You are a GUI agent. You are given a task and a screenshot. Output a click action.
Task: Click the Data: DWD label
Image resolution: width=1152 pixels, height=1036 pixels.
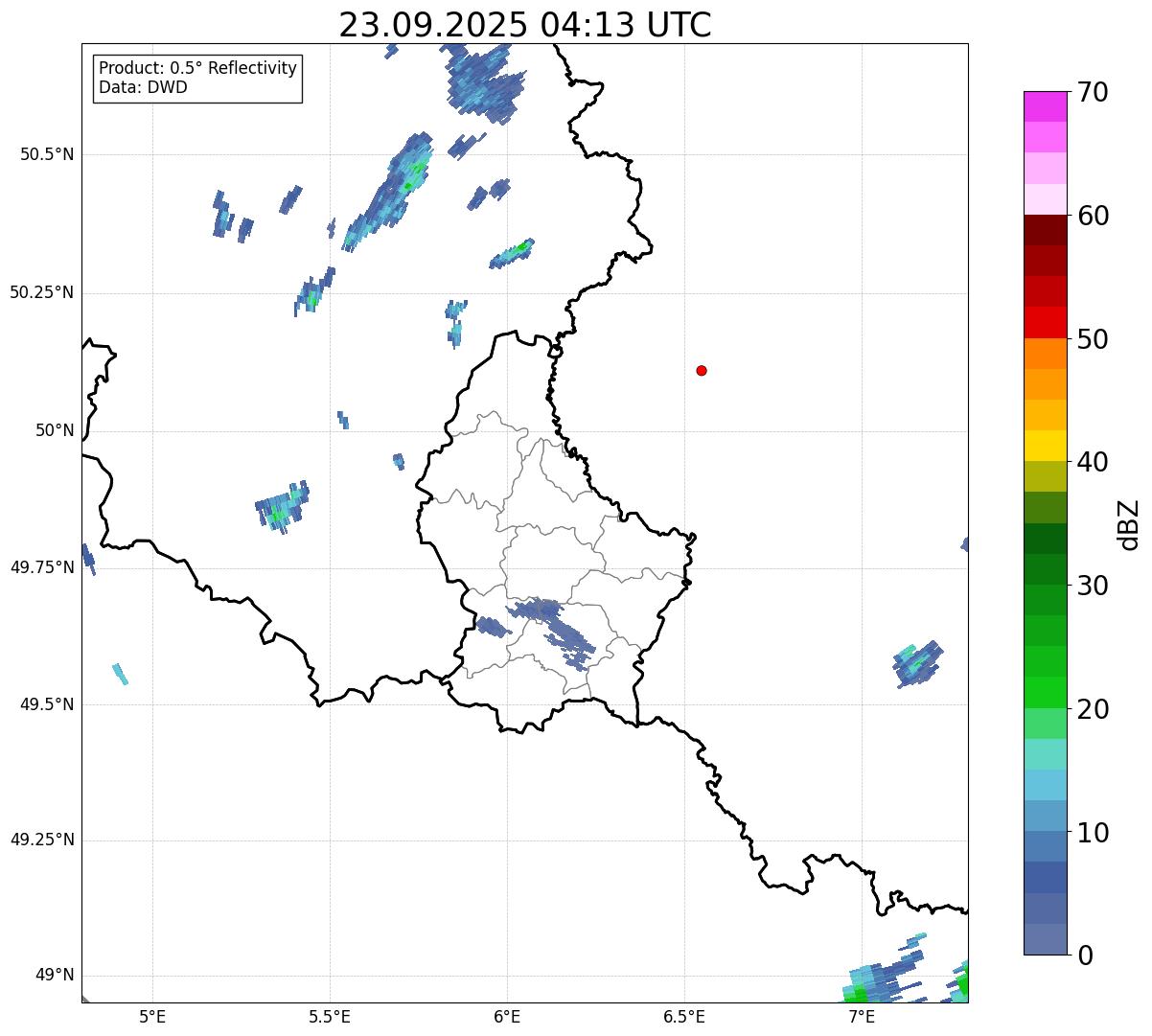point(143,87)
